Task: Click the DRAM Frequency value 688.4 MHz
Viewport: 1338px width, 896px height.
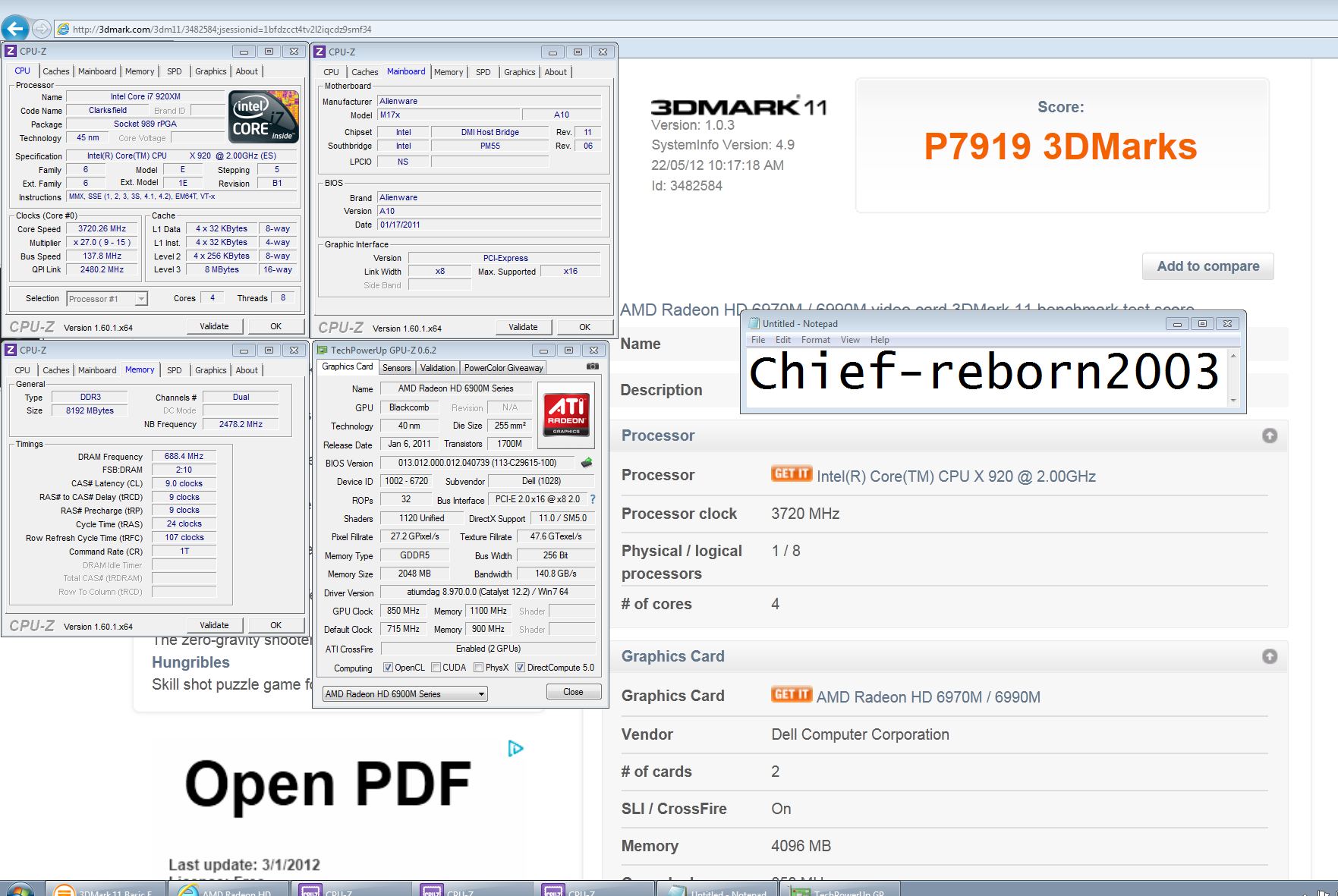Action: click(184, 457)
